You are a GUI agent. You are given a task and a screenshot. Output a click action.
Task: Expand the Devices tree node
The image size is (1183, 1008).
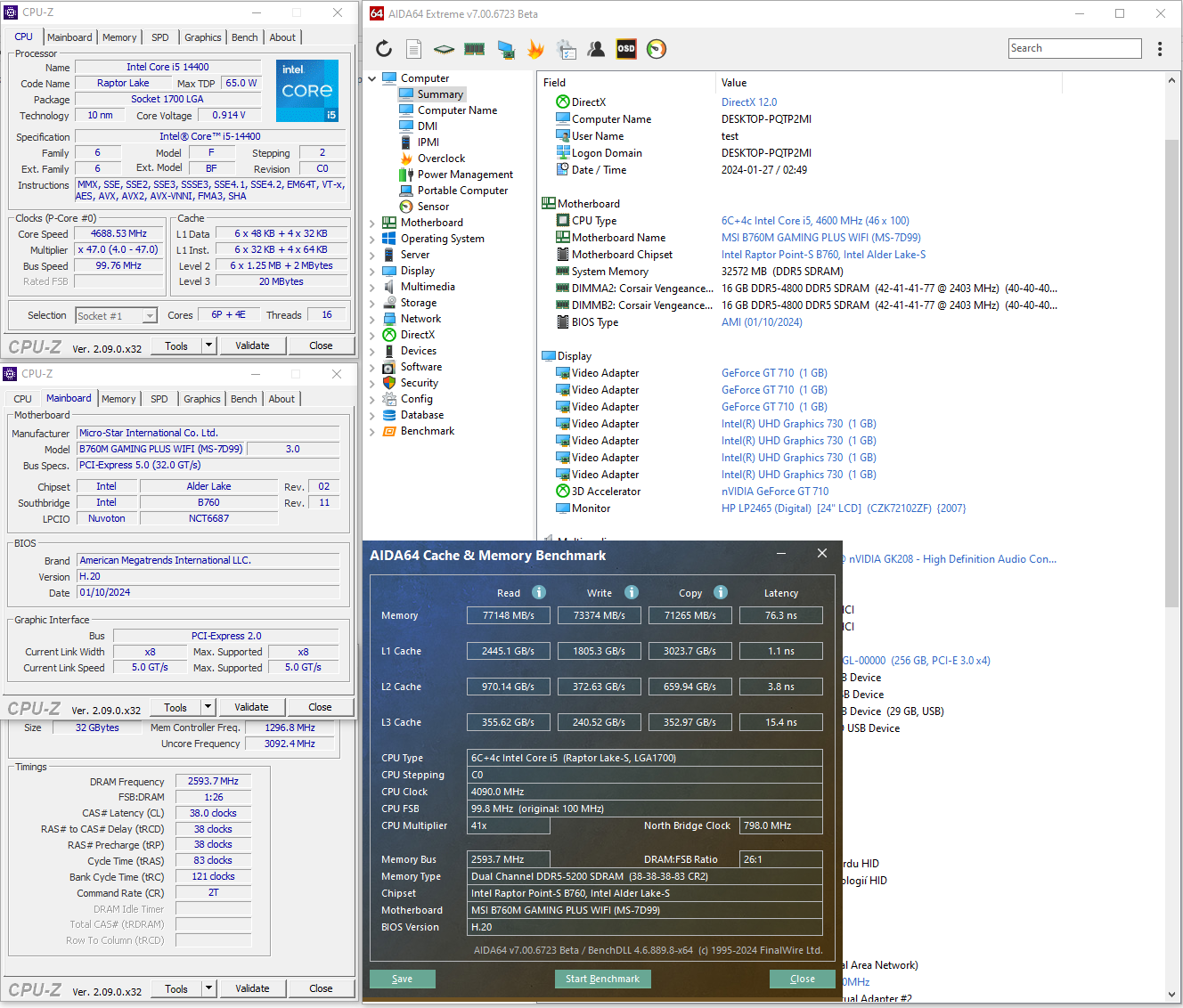pyautogui.click(x=372, y=351)
